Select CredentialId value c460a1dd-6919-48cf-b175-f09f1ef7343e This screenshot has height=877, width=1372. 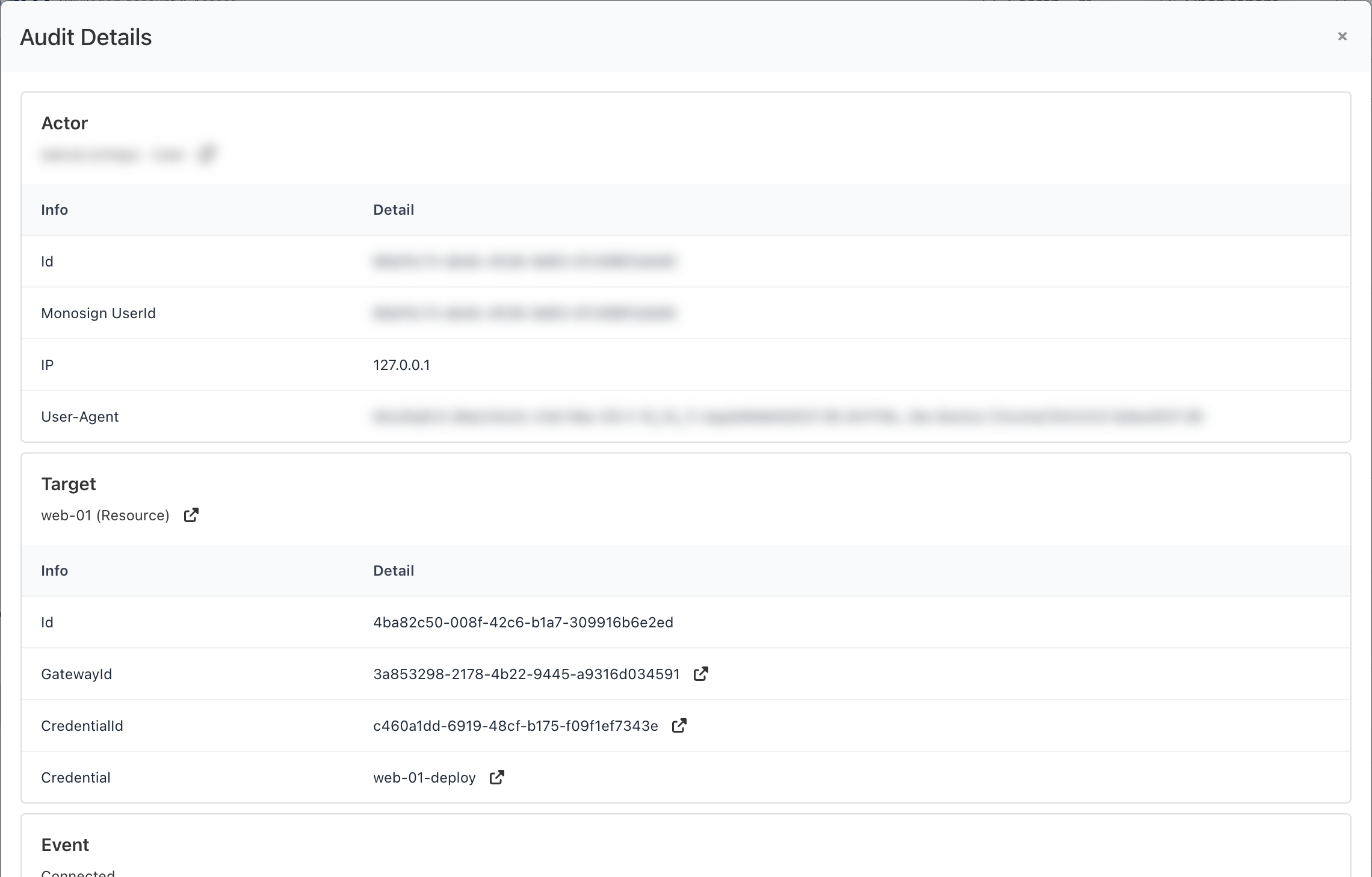(x=515, y=726)
